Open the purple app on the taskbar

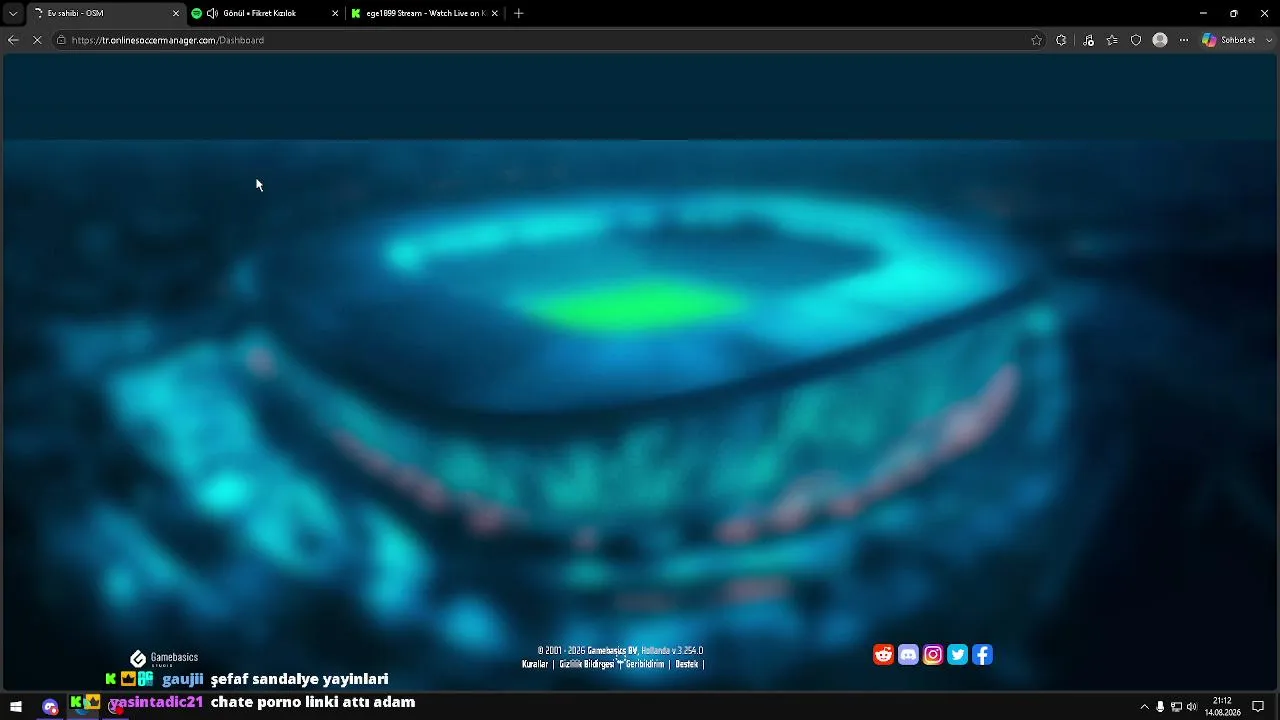(x=50, y=707)
